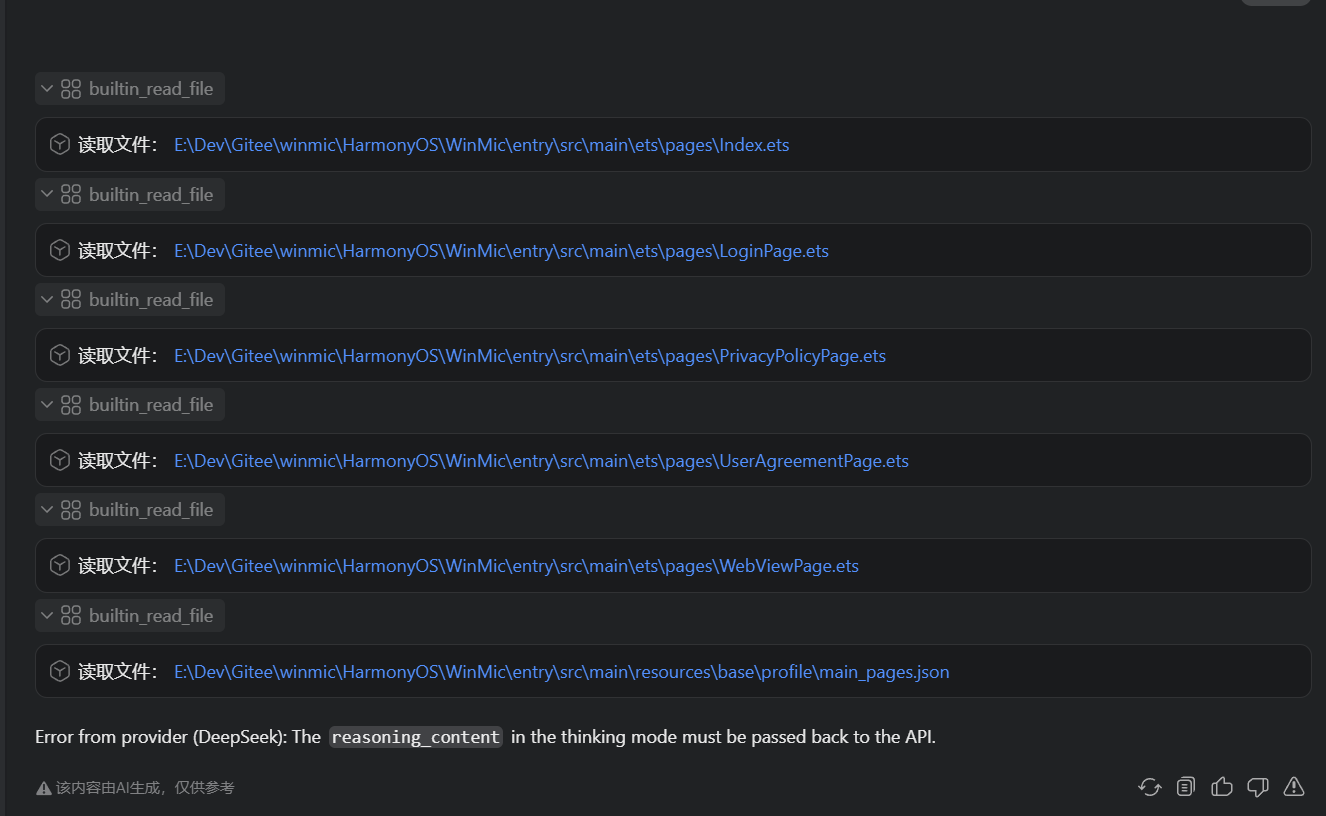The image size is (1326, 816).
Task: Click the reasoning_content code snippet
Action: [416, 737]
